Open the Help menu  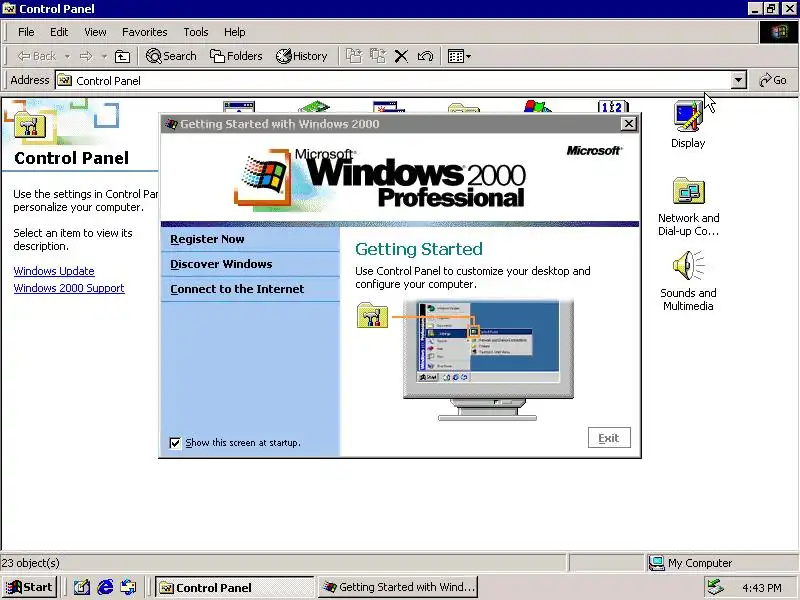pos(235,32)
